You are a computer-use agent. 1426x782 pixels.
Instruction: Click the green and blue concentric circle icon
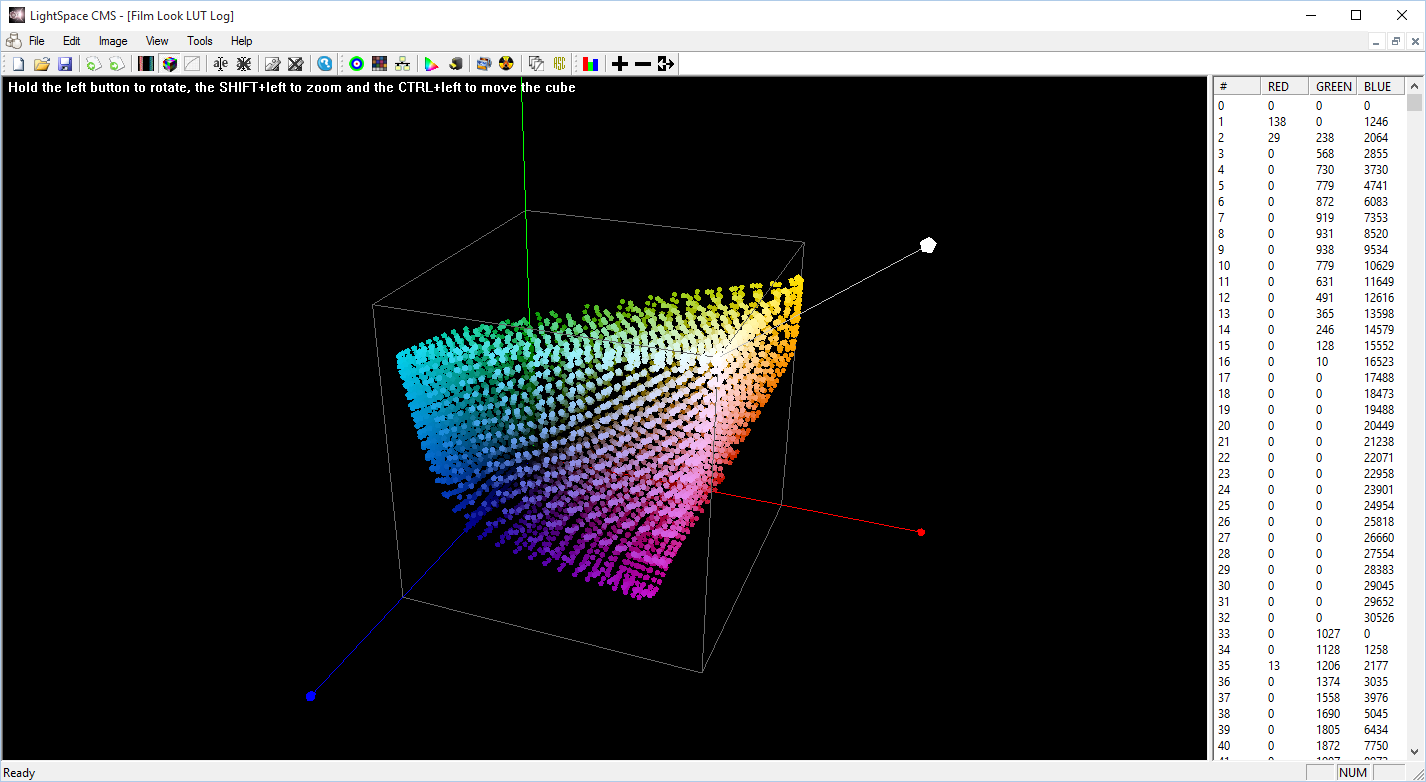(356, 64)
